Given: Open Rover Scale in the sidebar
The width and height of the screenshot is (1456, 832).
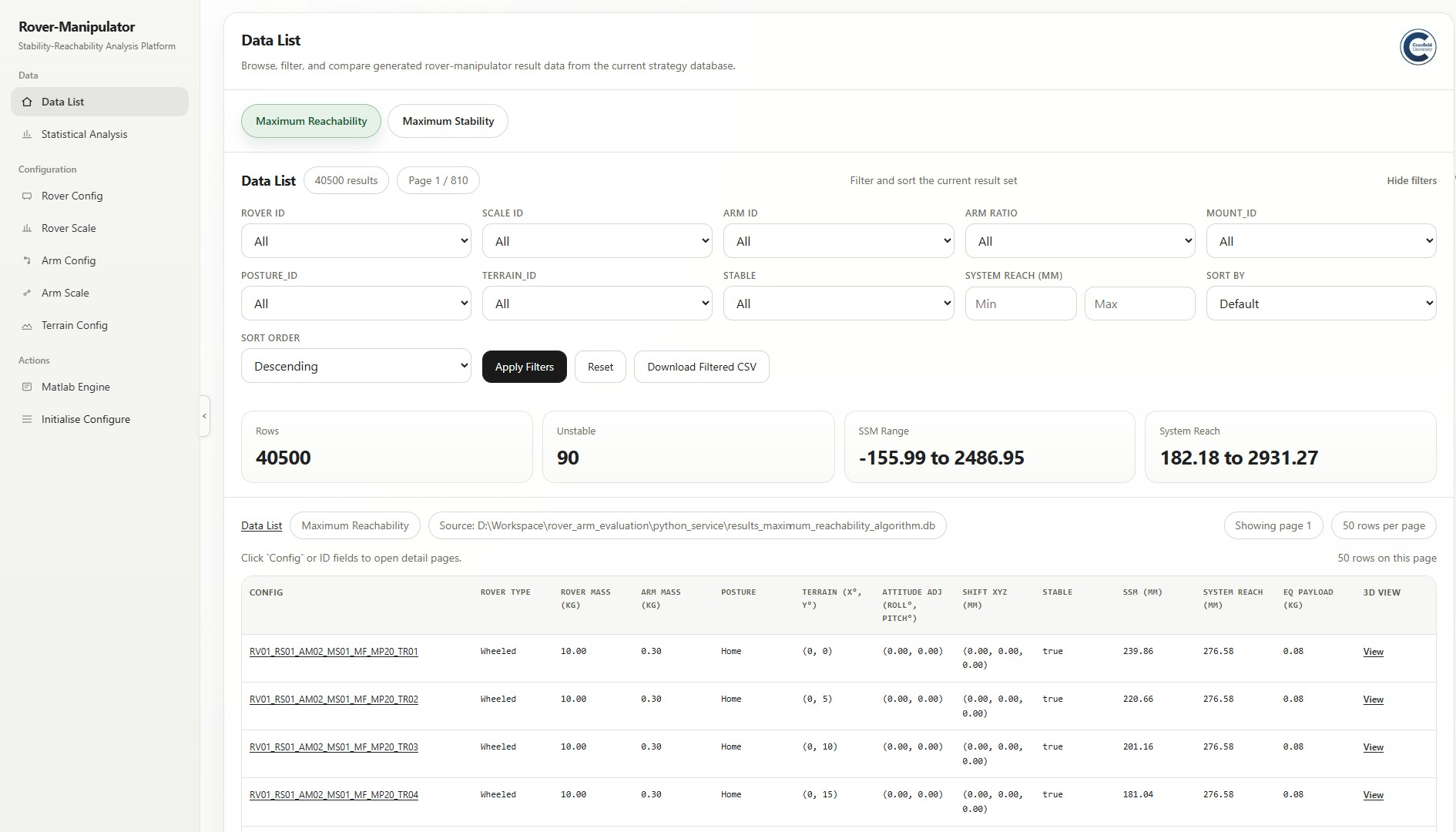Looking at the screenshot, I should coord(69,228).
